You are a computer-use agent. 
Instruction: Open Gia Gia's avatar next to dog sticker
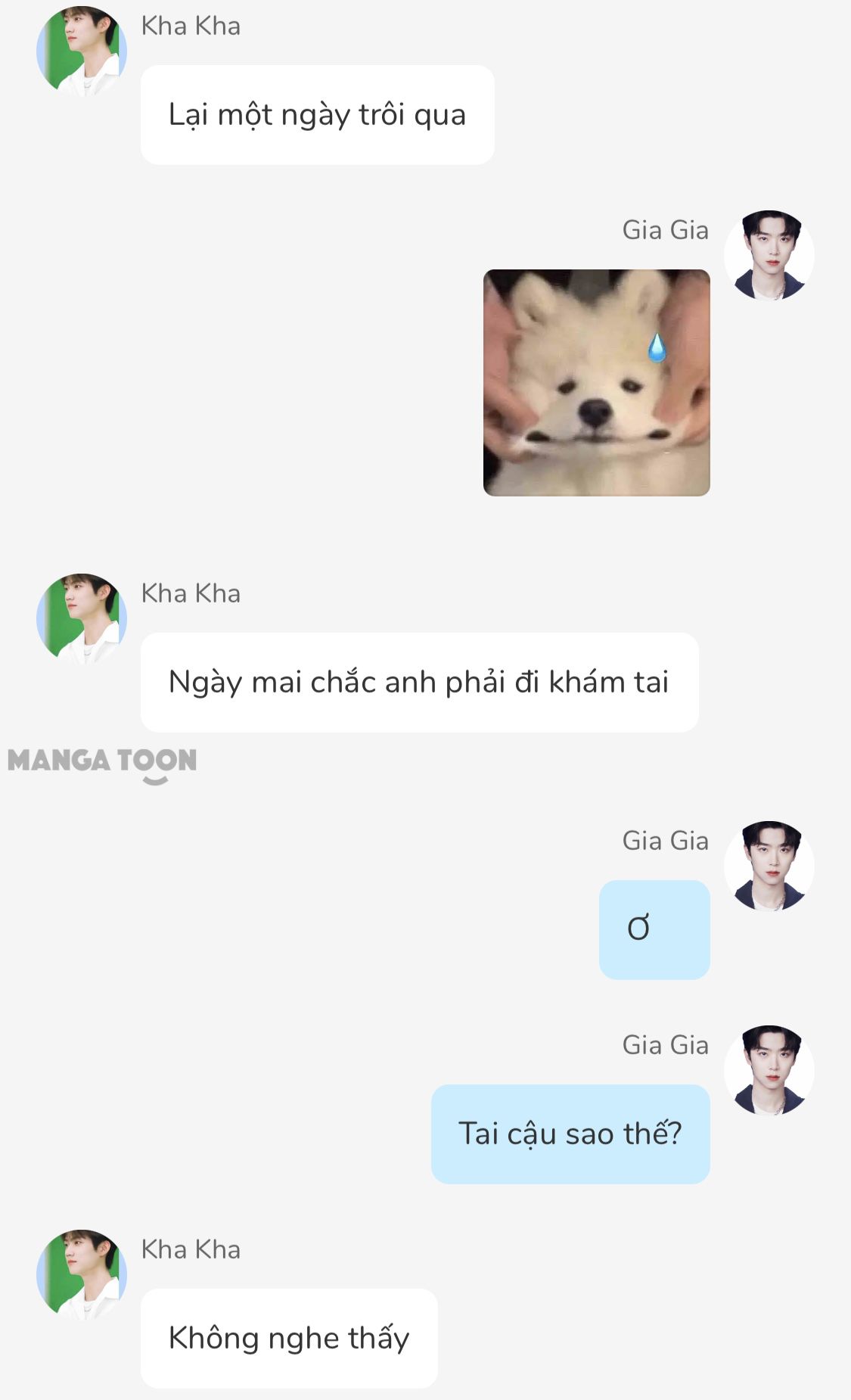pyautogui.click(x=769, y=255)
